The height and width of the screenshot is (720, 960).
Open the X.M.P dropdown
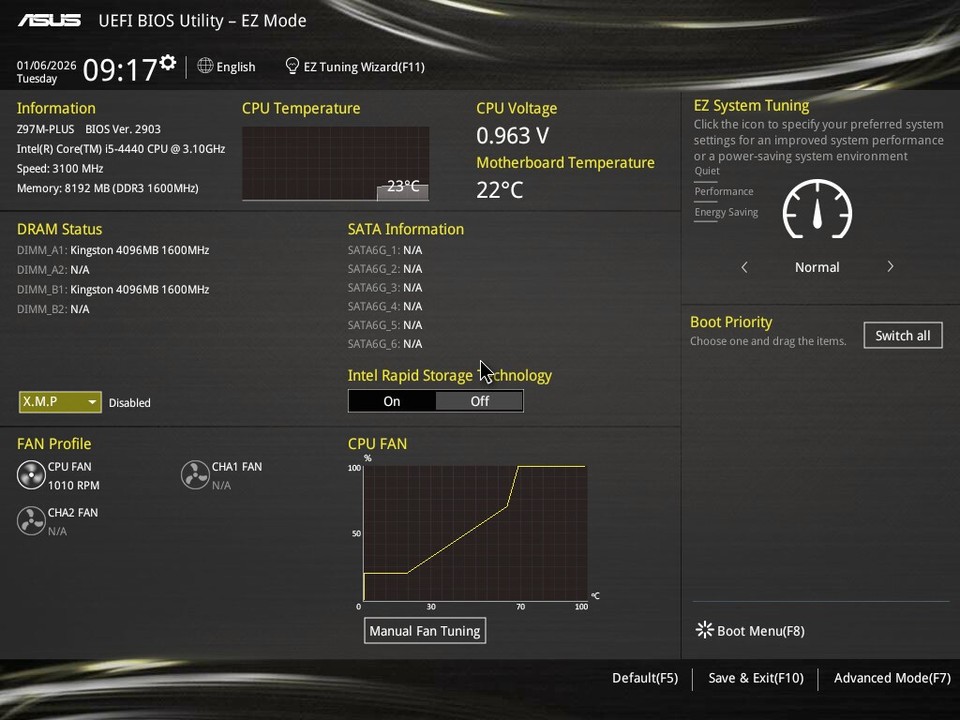[x=60, y=402]
